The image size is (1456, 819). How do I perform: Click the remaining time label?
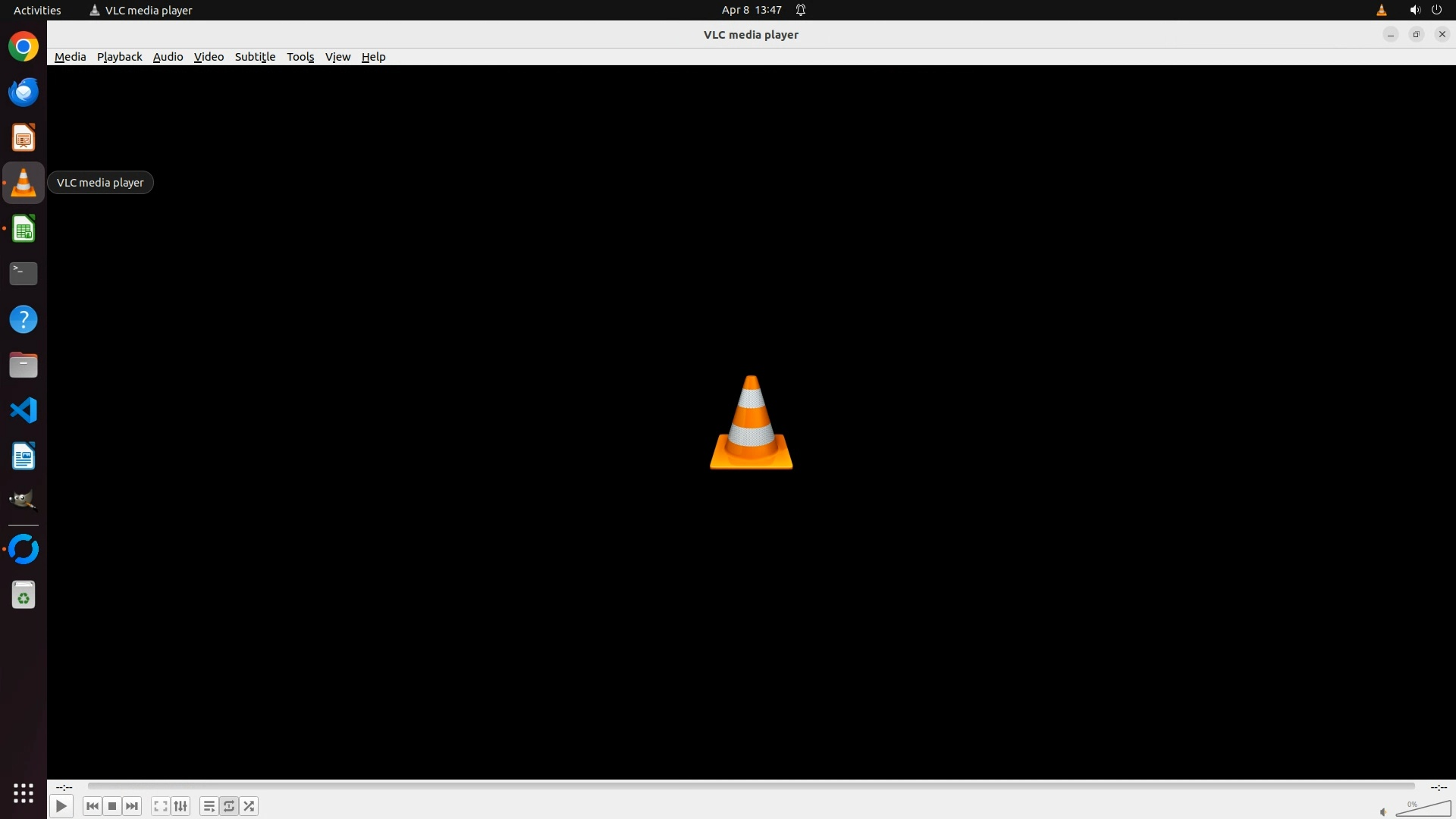click(x=1438, y=787)
